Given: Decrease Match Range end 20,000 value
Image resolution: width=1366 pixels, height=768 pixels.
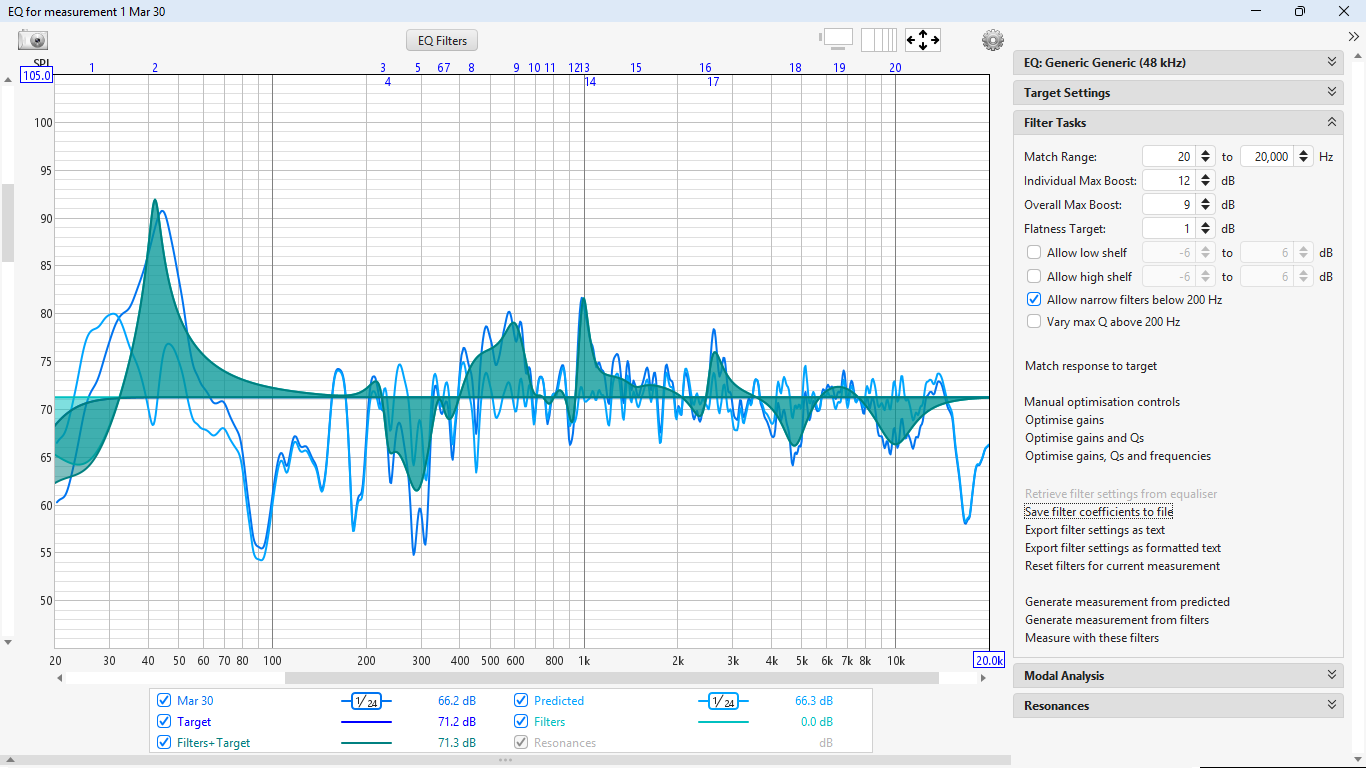Looking at the screenshot, I should click(1303, 161).
